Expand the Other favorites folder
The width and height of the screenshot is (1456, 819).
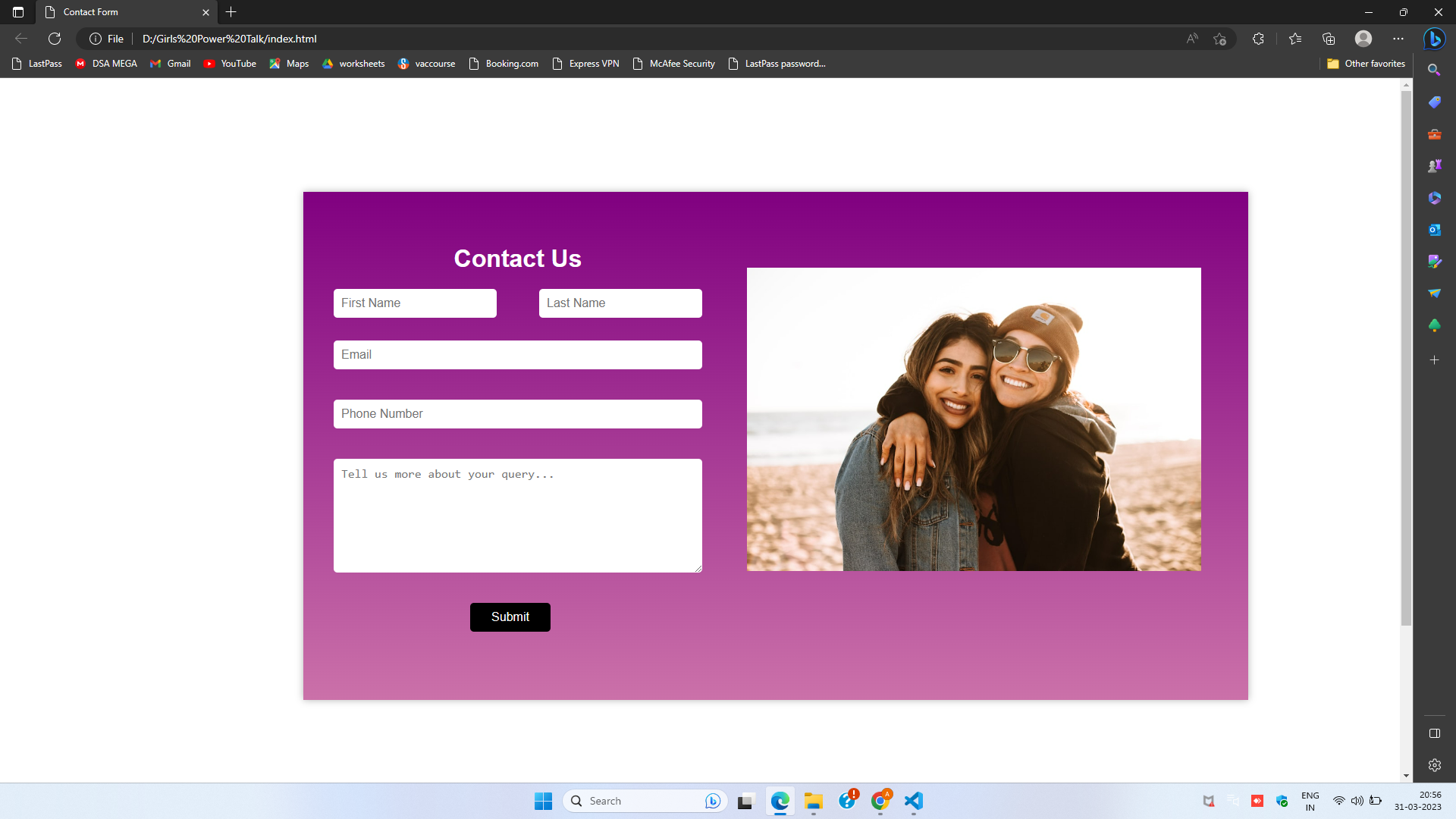pos(1366,64)
